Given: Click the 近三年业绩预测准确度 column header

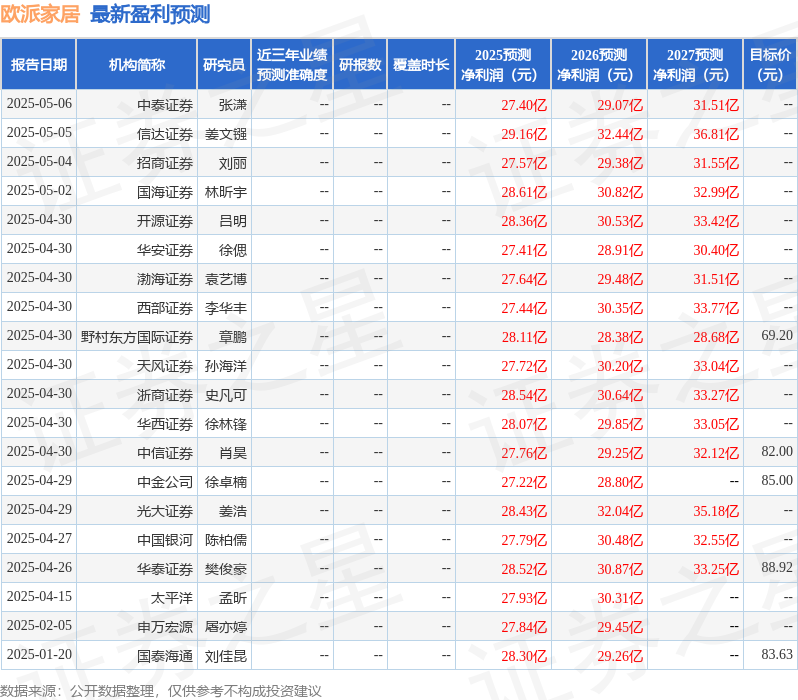Looking at the screenshot, I should (x=292, y=65).
